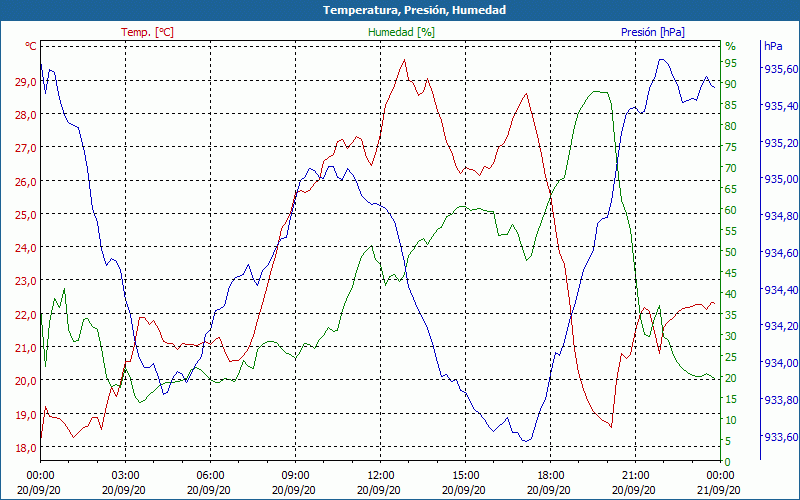Click the 20 humidity axis value
Image resolution: width=800 pixels, height=500 pixels.
pos(731,378)
